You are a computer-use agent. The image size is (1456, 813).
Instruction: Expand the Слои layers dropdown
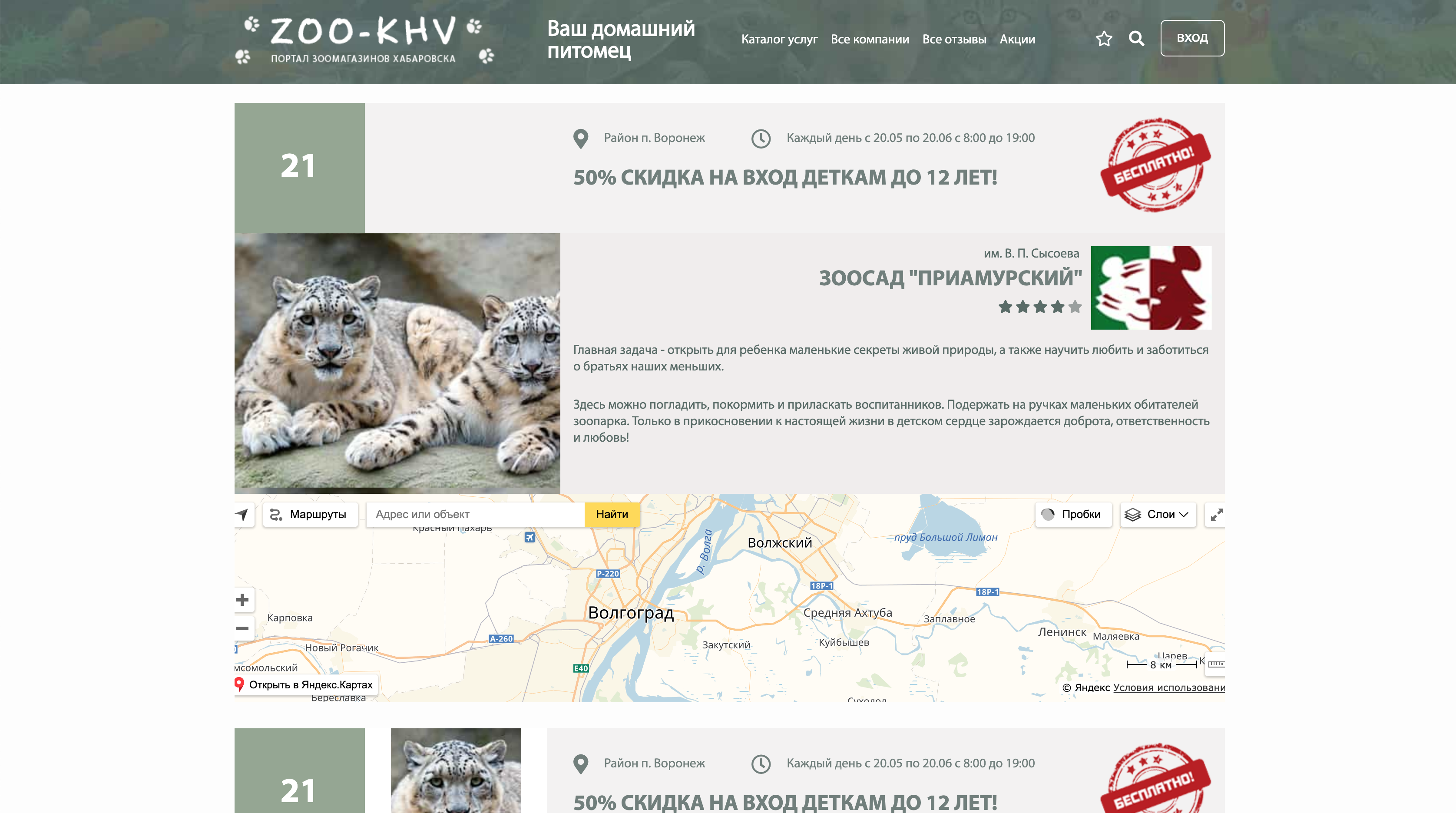(x=1158, y=514)
